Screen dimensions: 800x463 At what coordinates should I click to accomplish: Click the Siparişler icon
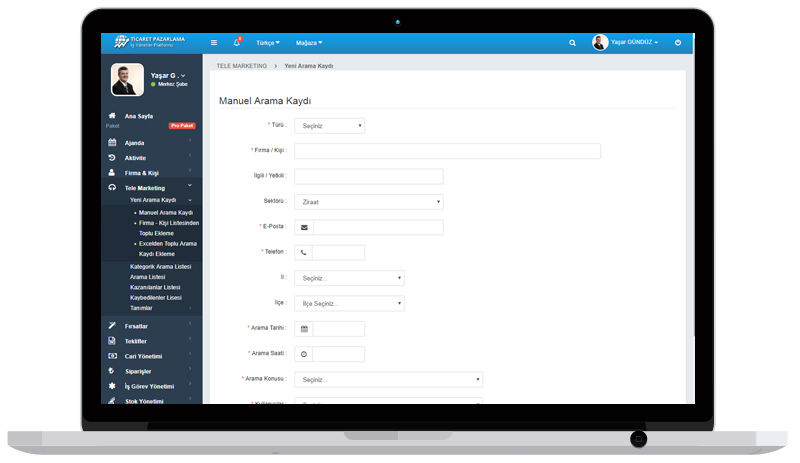112,371
